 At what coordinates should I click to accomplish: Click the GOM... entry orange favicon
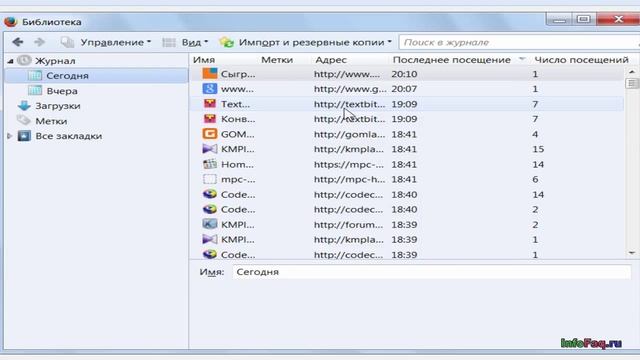(x=210, y=134)
